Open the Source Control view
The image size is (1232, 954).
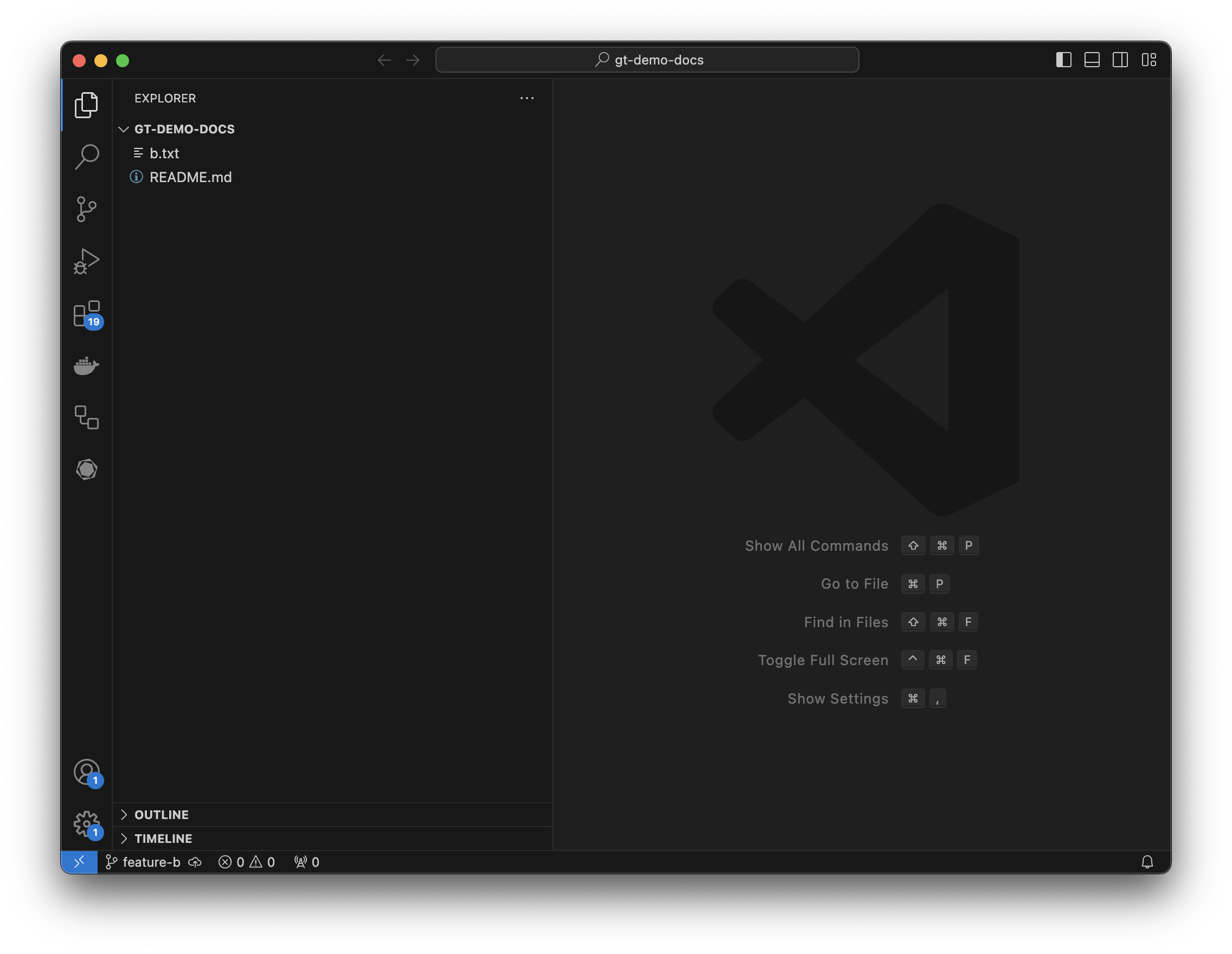[x=86, y=209]
